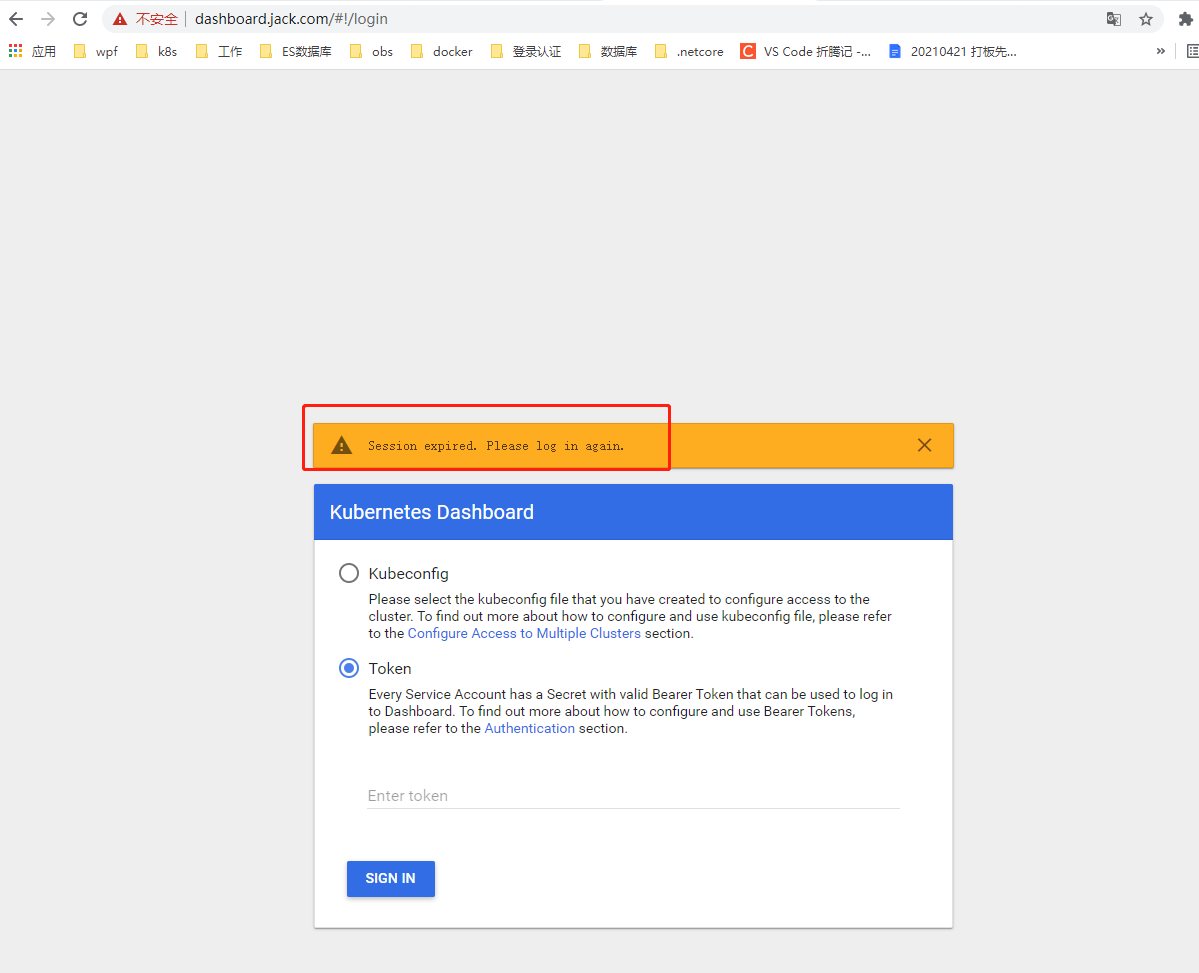Open the 工作 bookmark folder

(x=219, y=51)
